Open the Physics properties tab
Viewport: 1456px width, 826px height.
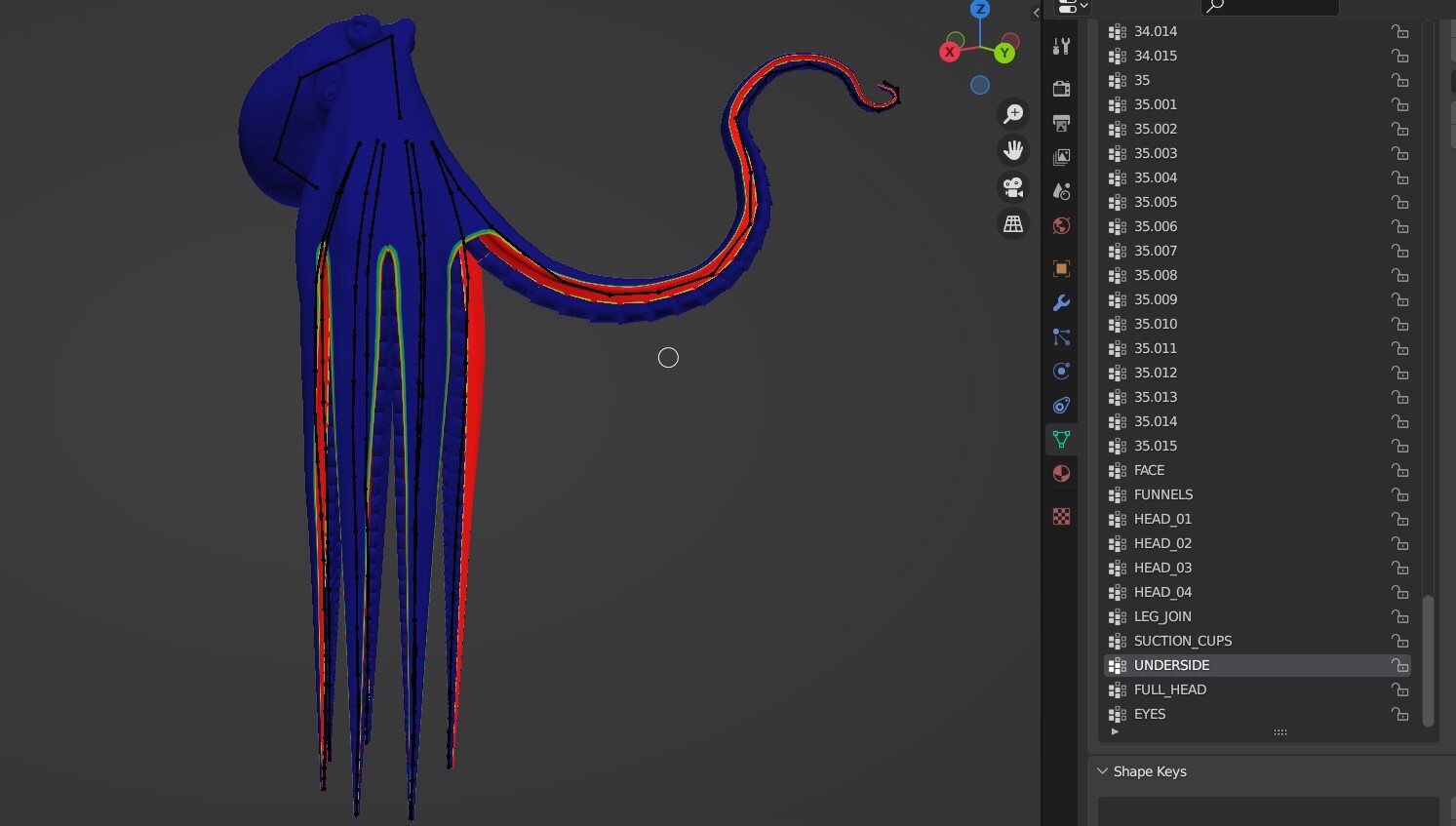(1061, 372)
